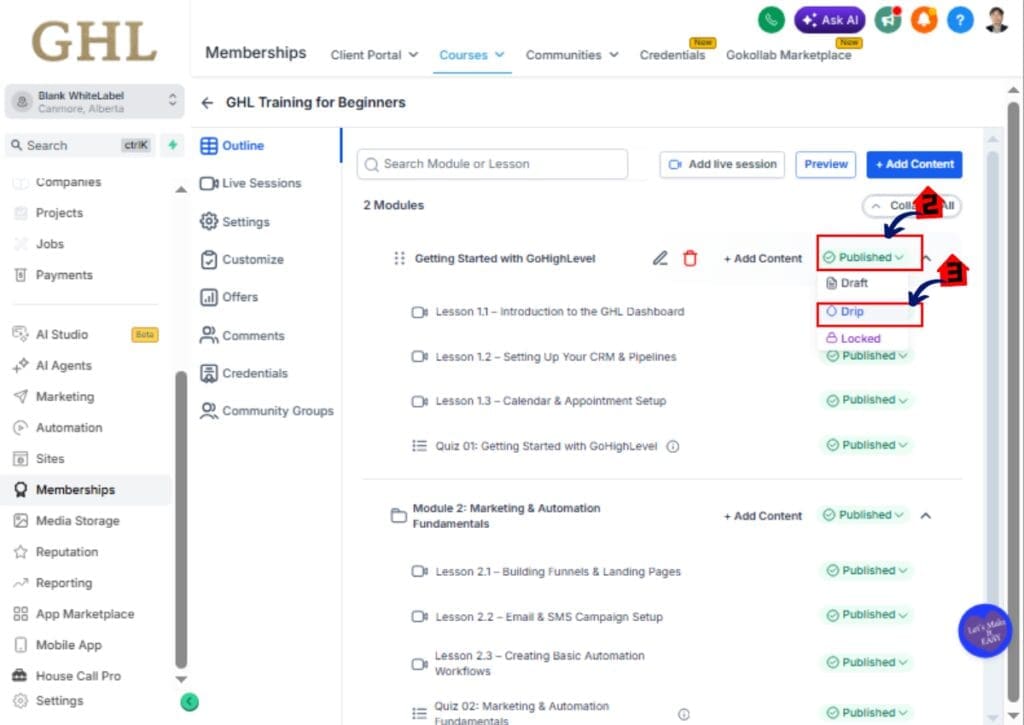Collapse Module 2 with chevron arrow
The image size is (1024, 725).
(925, 516)
